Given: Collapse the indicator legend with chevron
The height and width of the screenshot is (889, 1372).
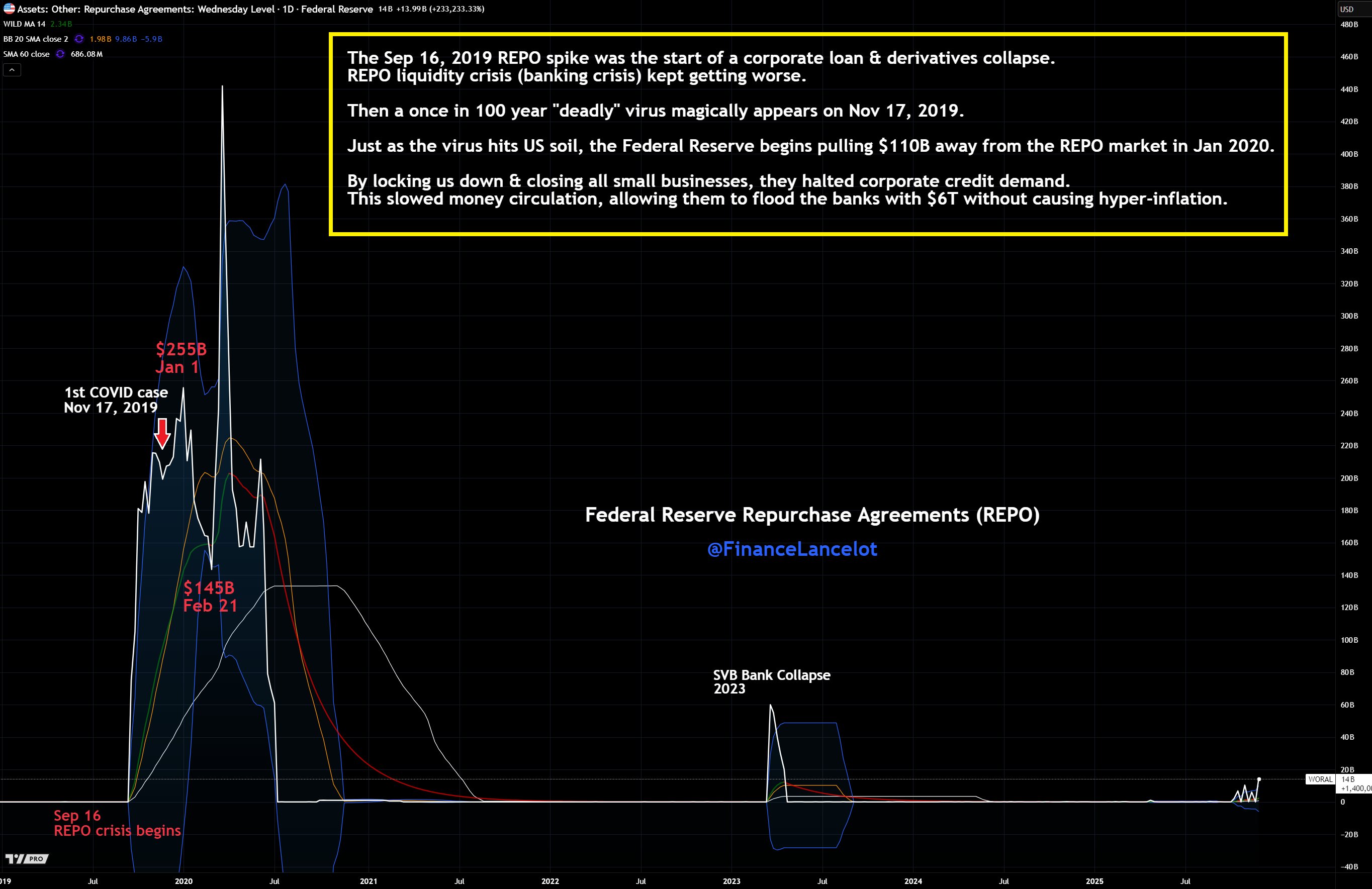Looking at the screenshot, I should (x=12, y=70).
